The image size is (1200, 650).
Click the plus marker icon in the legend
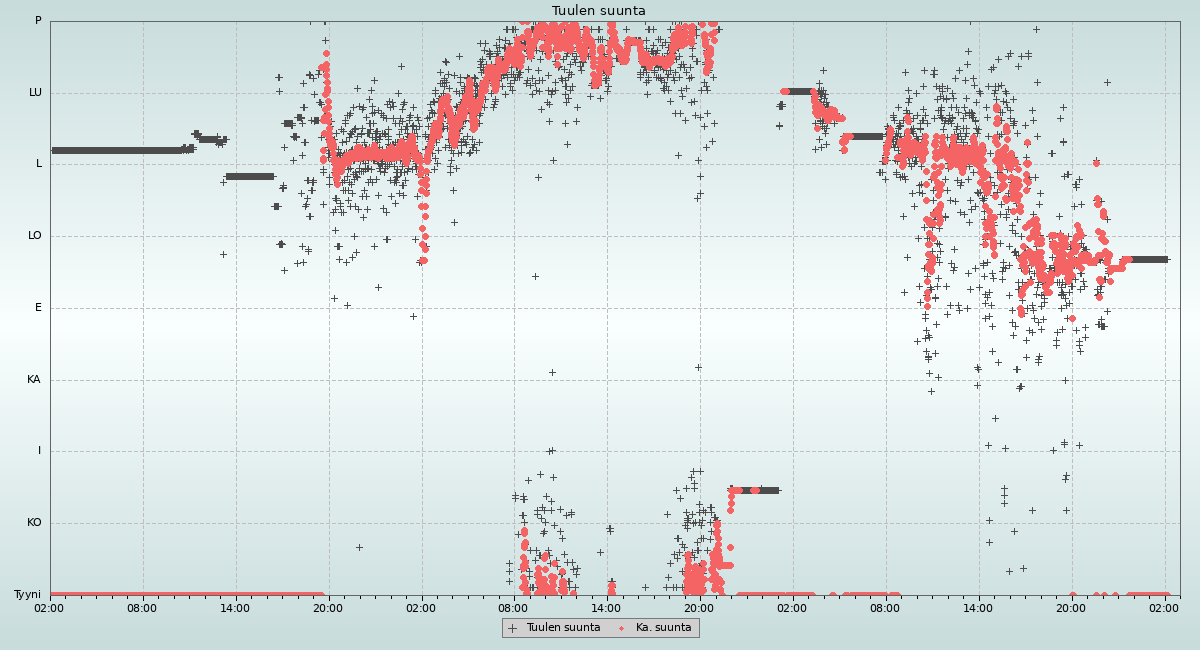[x=513, y=628]
